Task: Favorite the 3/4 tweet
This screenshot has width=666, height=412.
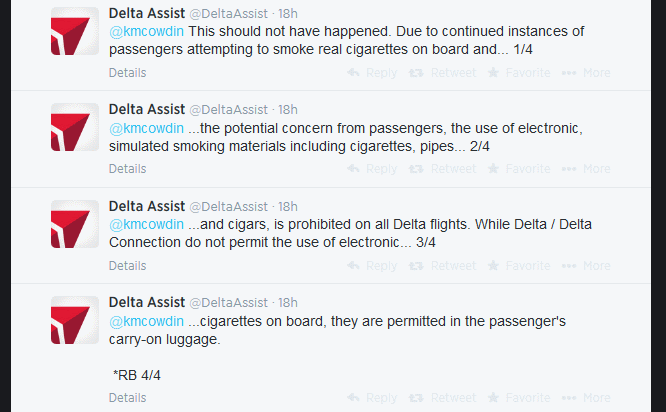Action: pos(518,266)
